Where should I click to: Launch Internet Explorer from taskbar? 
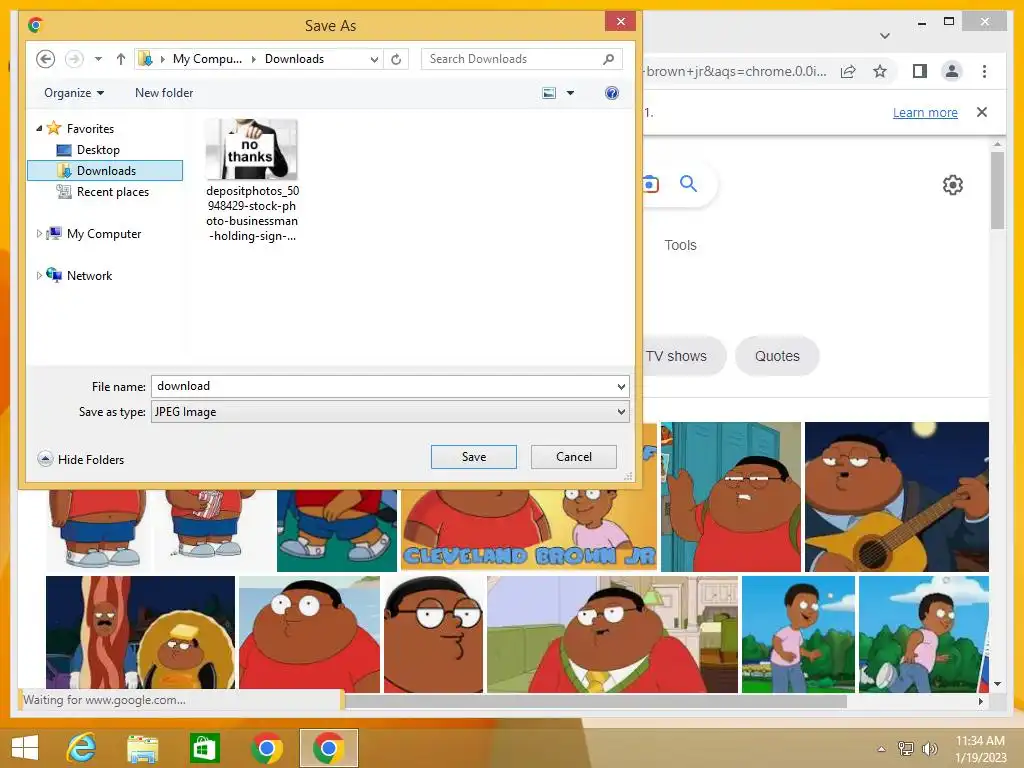tap(82, 748)
